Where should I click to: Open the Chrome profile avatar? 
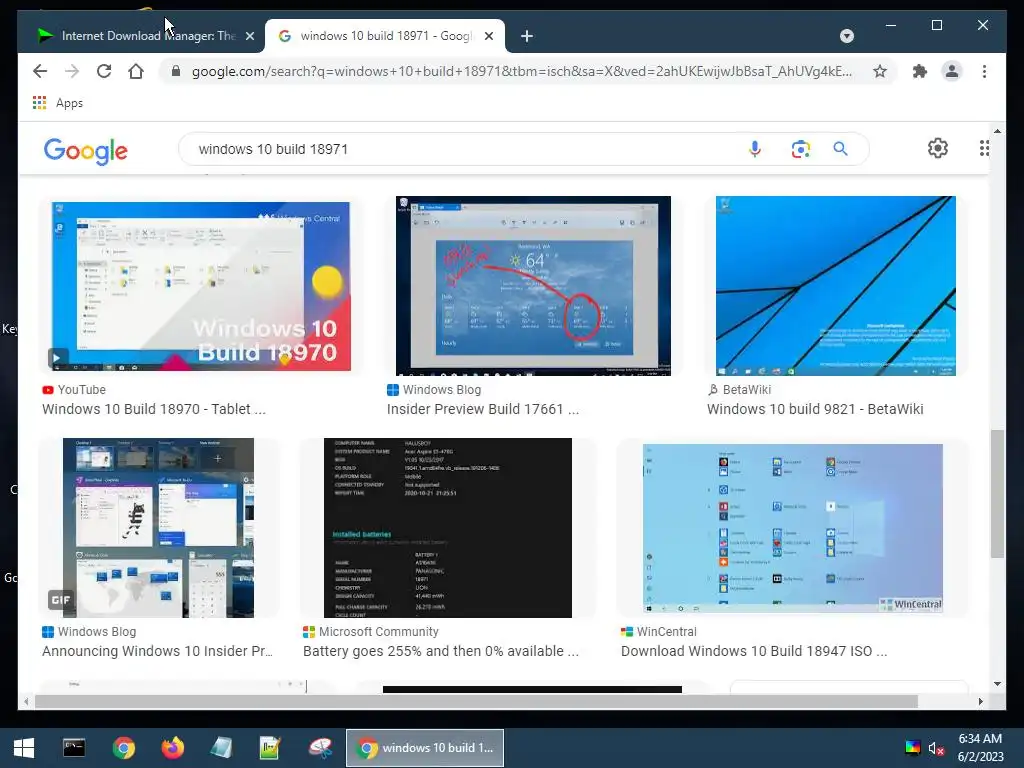pyautogui.click(x=952, y=71)
